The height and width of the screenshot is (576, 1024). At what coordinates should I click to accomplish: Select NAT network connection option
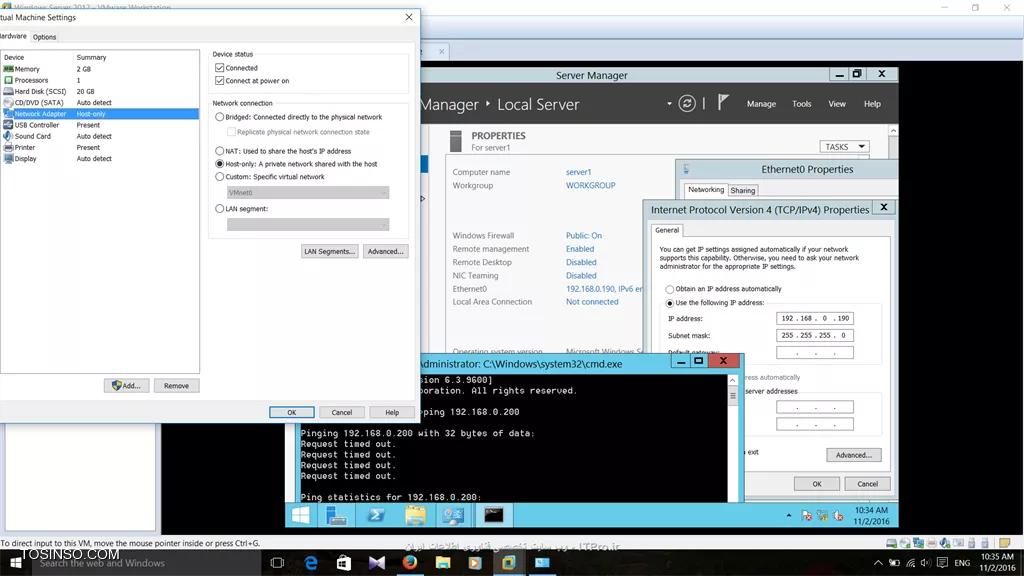coord(219,151)
